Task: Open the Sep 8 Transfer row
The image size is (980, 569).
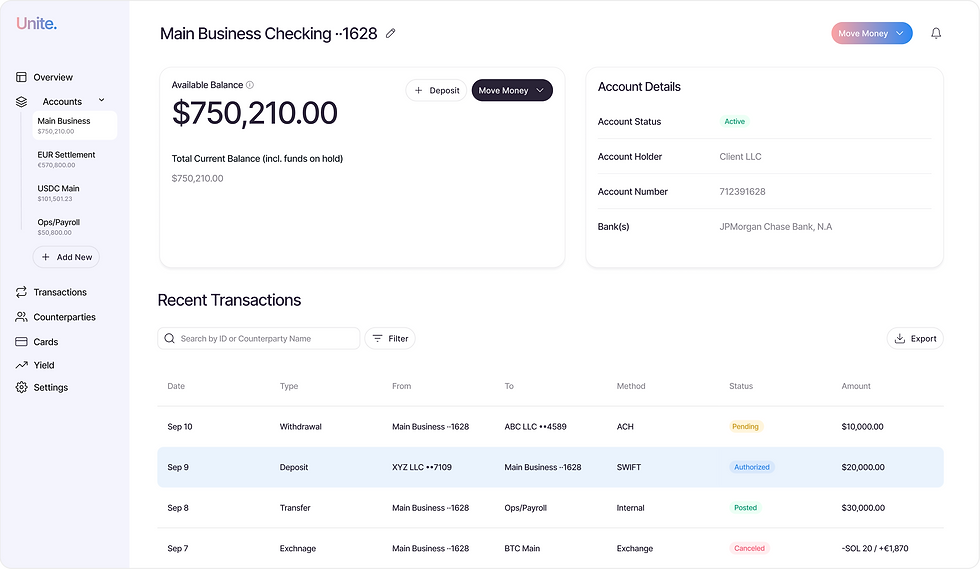Action: click(x=551, y=508)
